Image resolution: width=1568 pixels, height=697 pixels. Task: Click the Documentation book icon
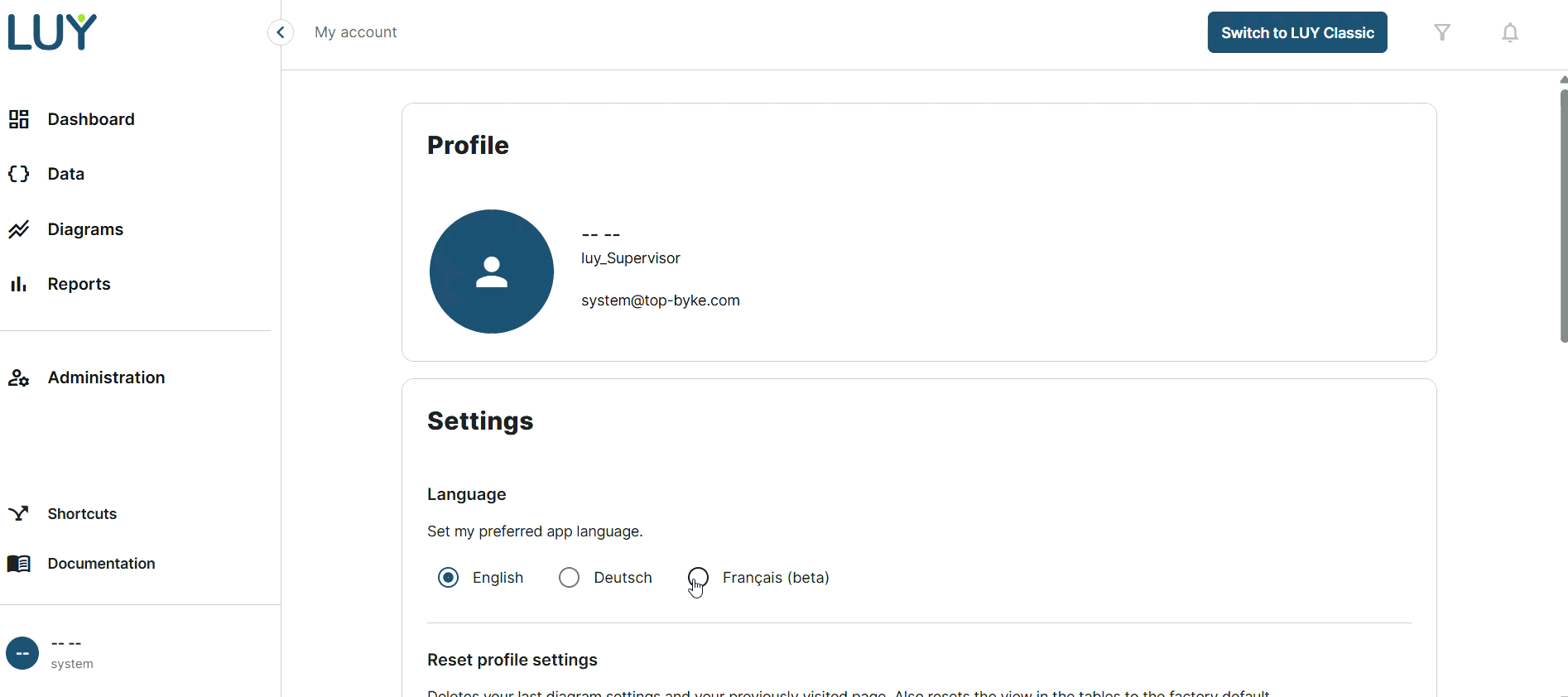click(x=19, y=564)
